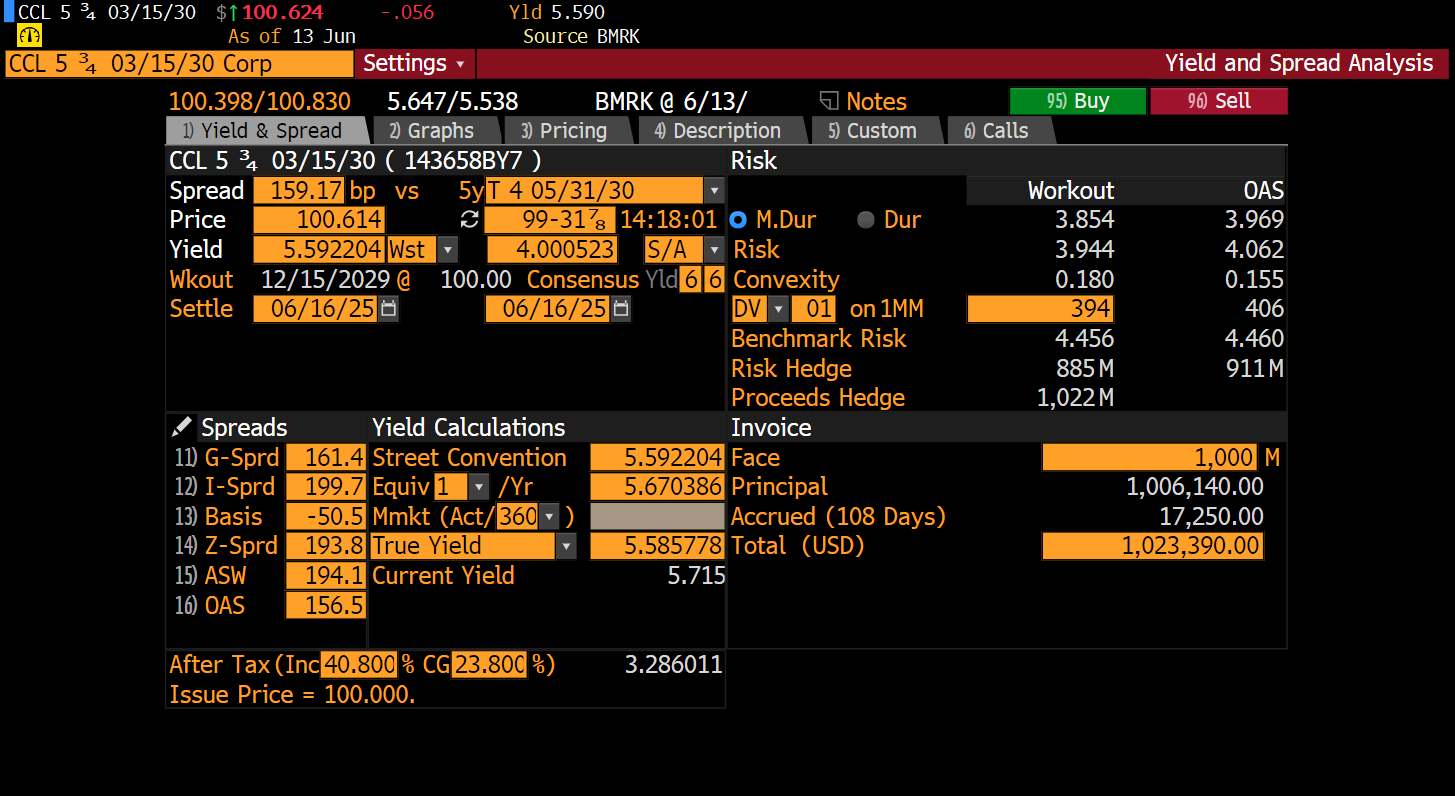Click the DV01 value 394 field

[x=1040, y=309]
